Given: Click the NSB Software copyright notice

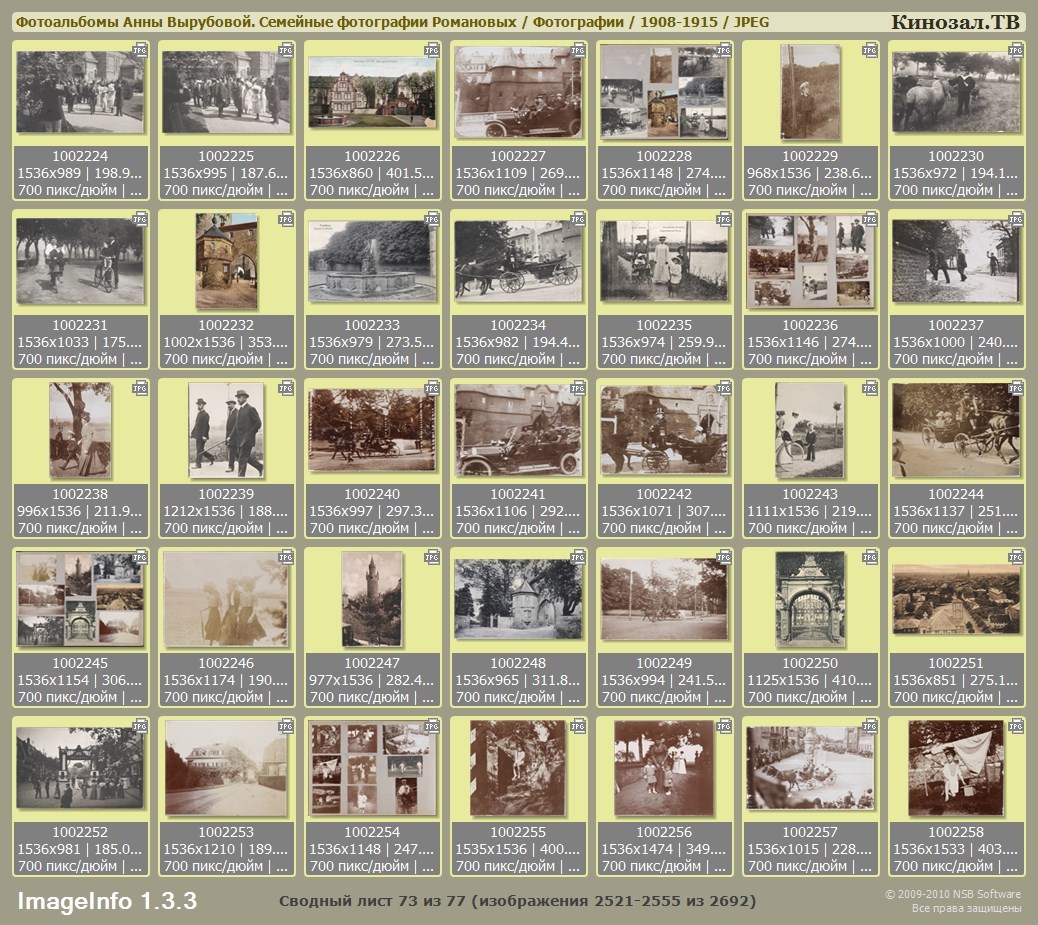Looking at the screenshot, I should [x=952, y=901].
